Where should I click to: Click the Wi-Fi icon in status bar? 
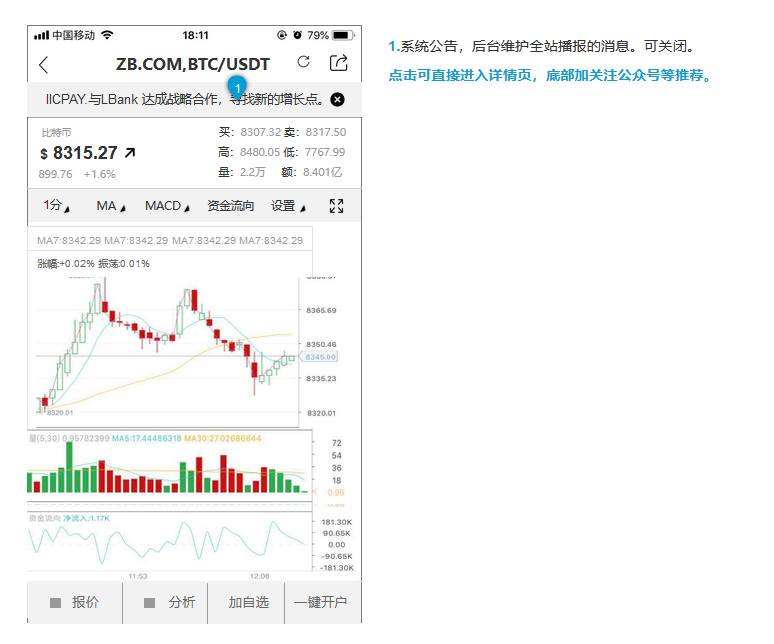[107, 35]
